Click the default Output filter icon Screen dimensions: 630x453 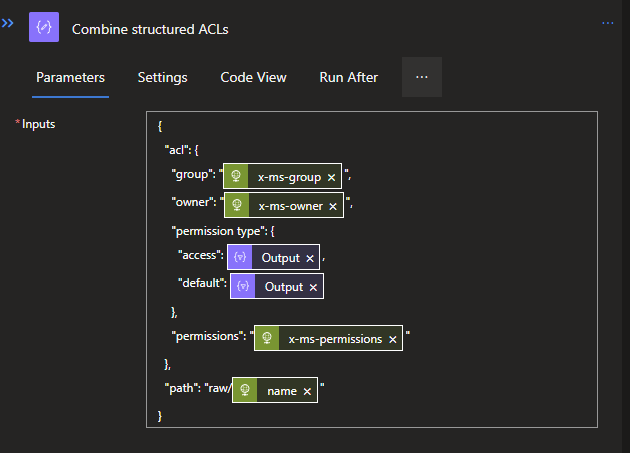tap(243, 287)
